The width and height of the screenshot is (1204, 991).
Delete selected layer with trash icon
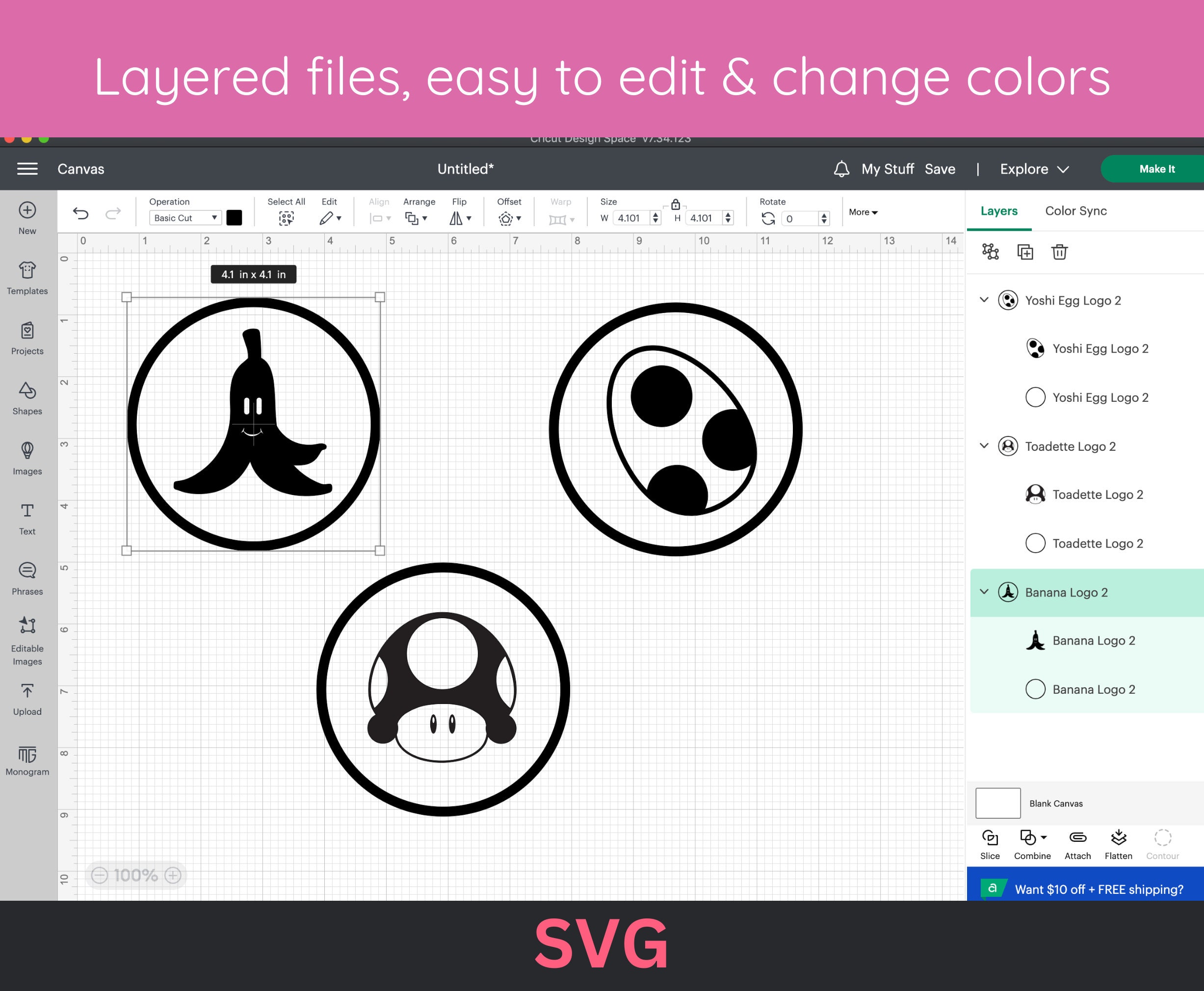1059,252
